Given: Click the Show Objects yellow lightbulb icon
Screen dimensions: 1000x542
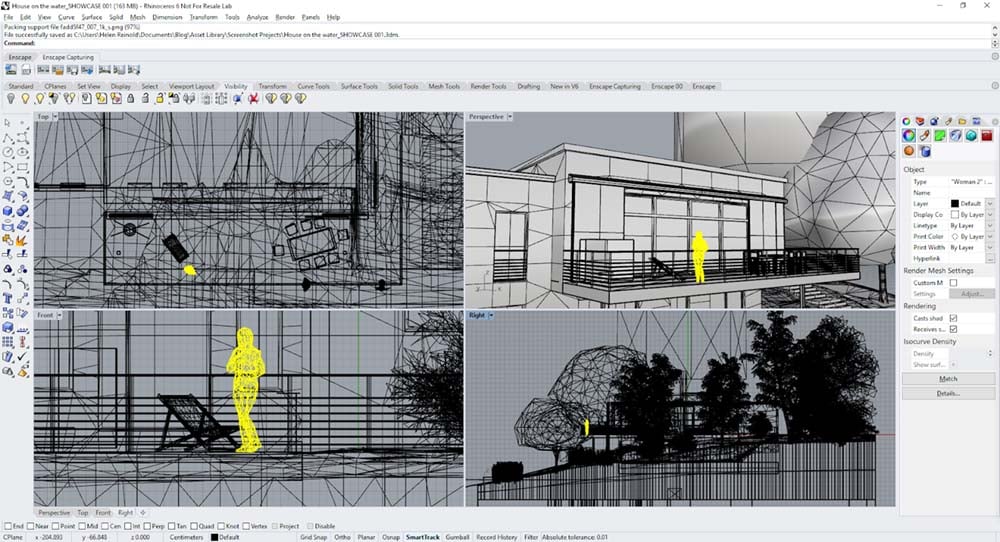Looking at the screenshot, I should [x=26, y=99].
